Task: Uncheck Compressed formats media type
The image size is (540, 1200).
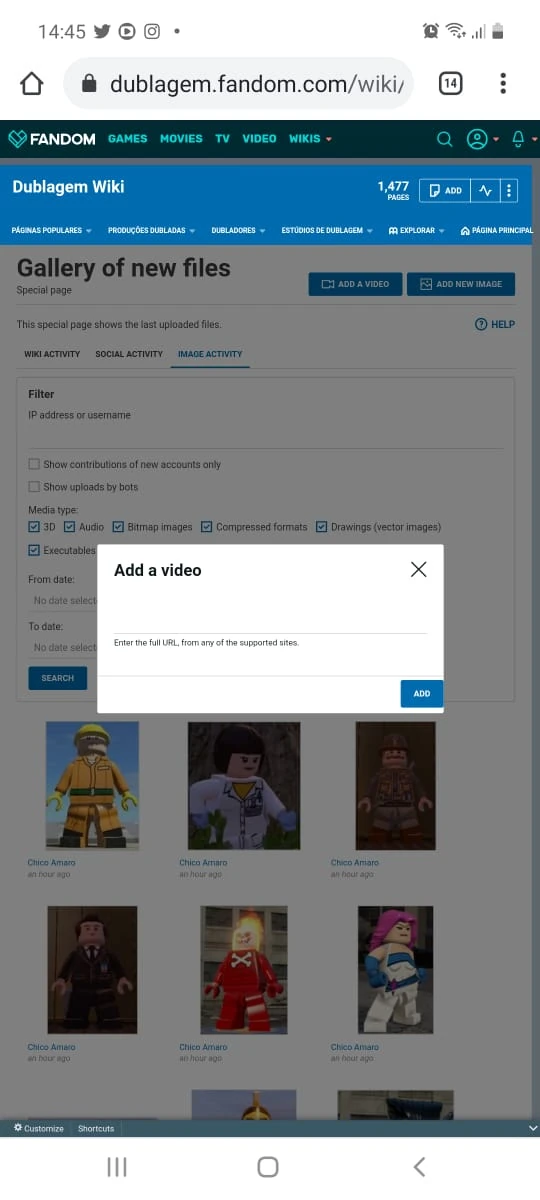Action: pos(207,527)
